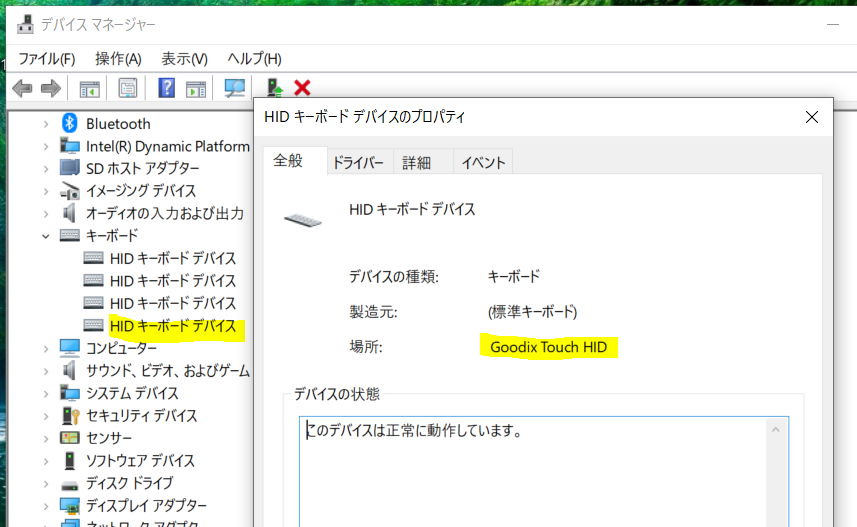Toggle the action pane toolbar icon

click(x=196, y=89)
